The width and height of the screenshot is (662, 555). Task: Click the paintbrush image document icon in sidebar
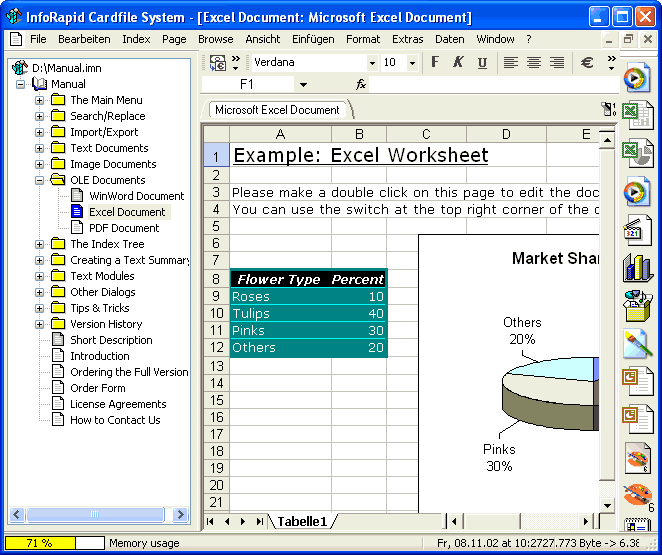(x=638, y=344)
